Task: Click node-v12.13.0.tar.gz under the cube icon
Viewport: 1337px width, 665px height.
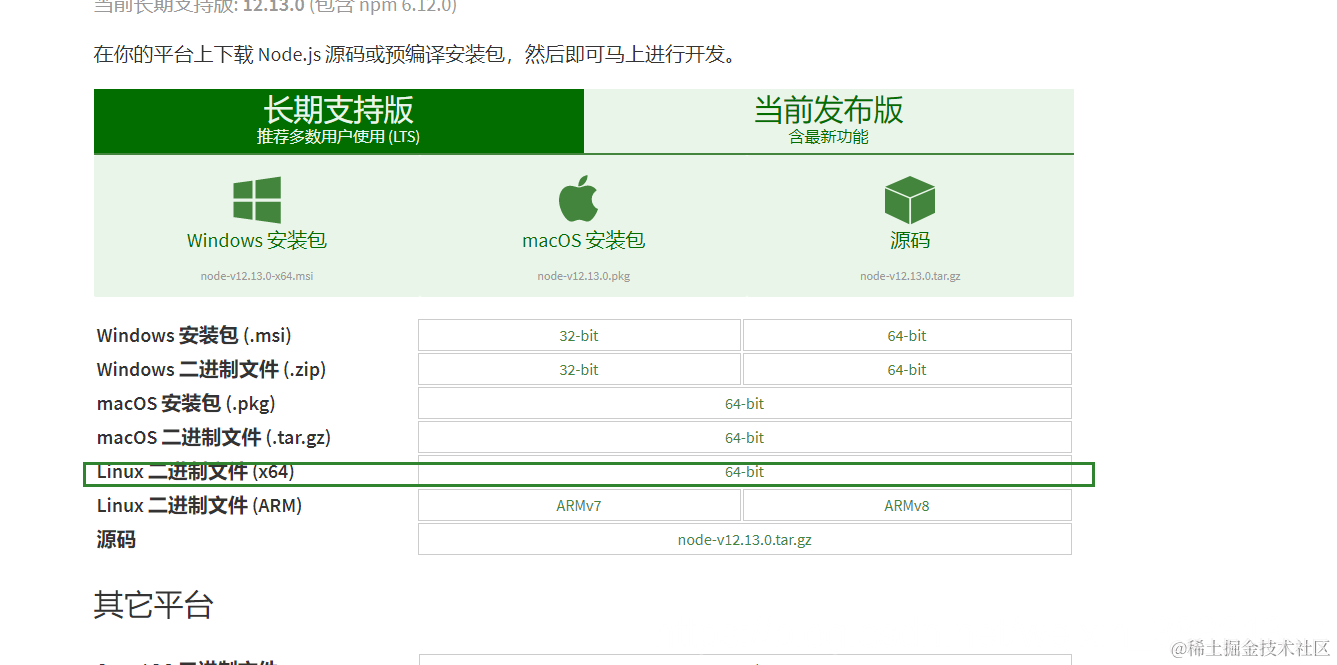Action: [910, 276]
